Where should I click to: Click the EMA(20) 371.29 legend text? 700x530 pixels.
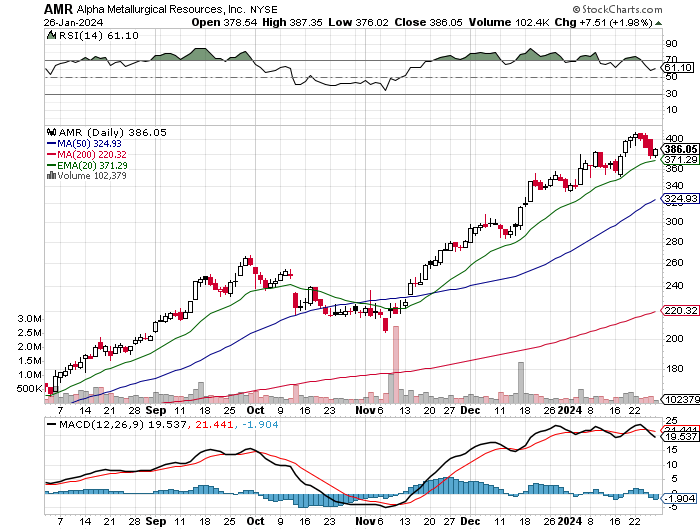tap(92, 165)
